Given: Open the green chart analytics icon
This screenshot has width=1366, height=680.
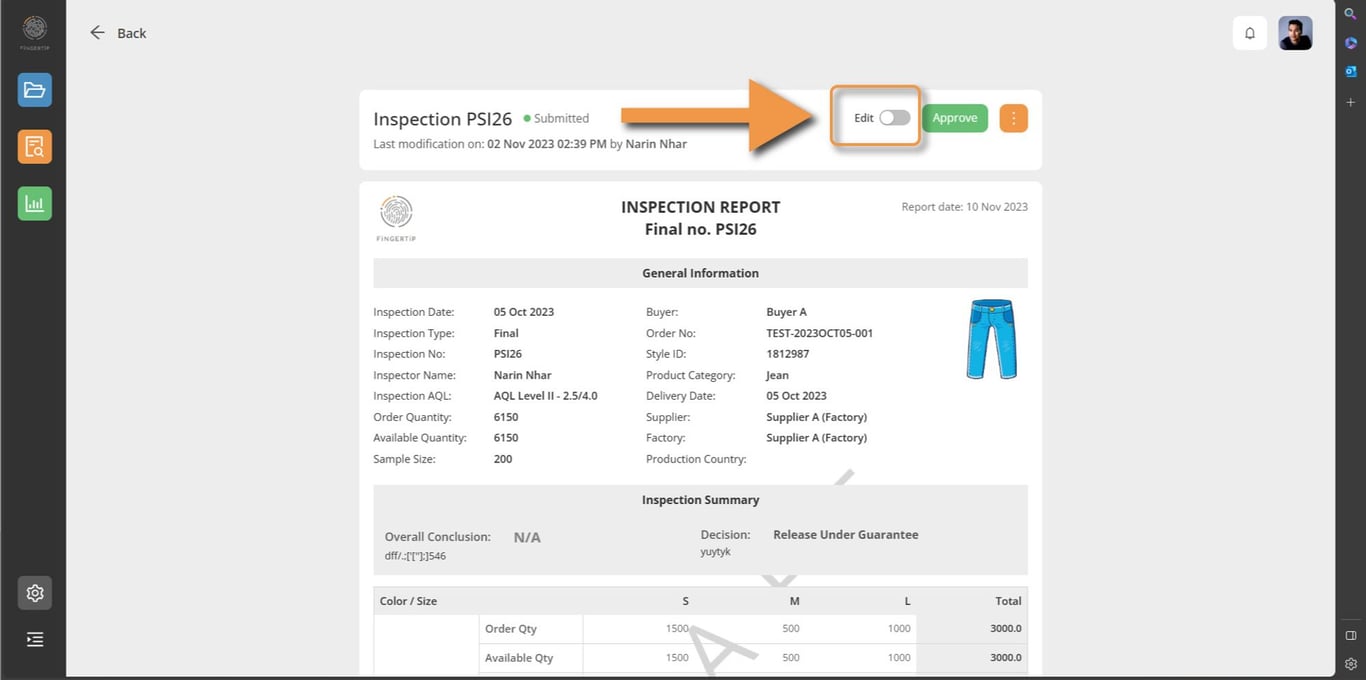Looking at the screenshot, I should (x=35, y=204).
